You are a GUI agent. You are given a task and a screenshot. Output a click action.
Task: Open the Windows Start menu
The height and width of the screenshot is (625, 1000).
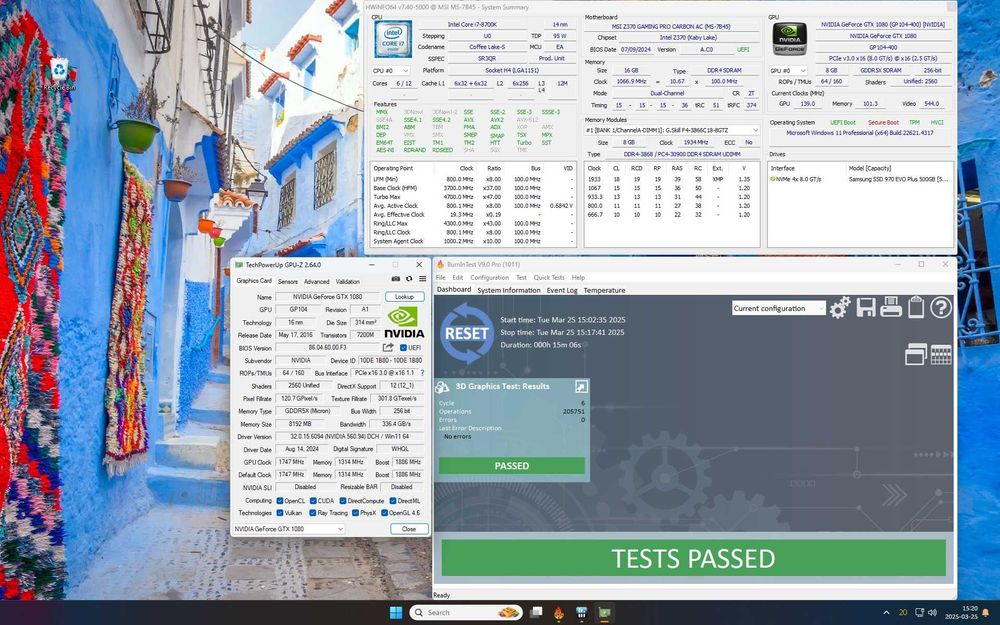[395, 613]
